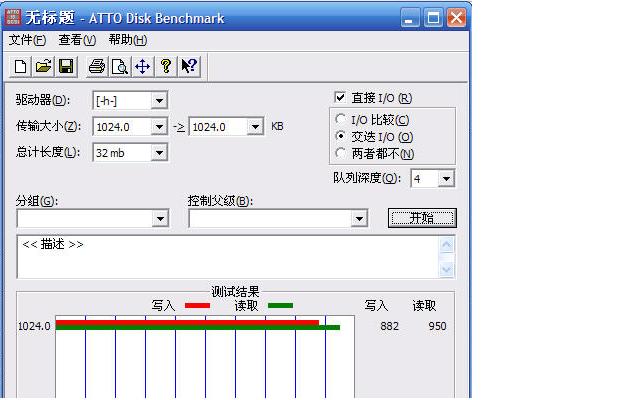Open a saved benchmark file icon

43,66
